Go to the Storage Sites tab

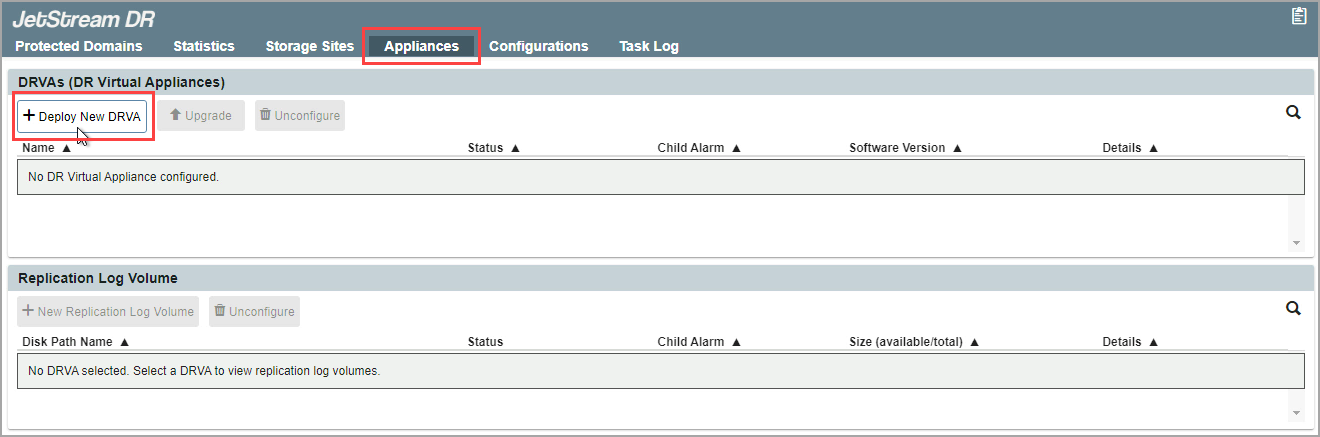point(310,46)
